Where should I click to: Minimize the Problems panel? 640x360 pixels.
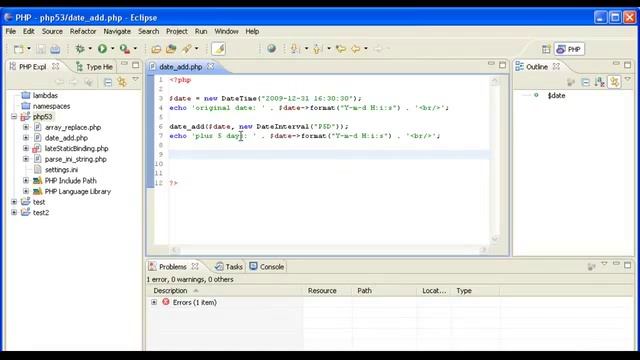click(x=616, y=264)
